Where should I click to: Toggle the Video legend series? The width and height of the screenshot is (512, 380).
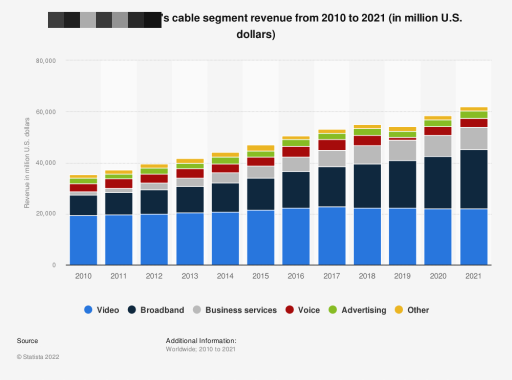(x=102, y=310)
